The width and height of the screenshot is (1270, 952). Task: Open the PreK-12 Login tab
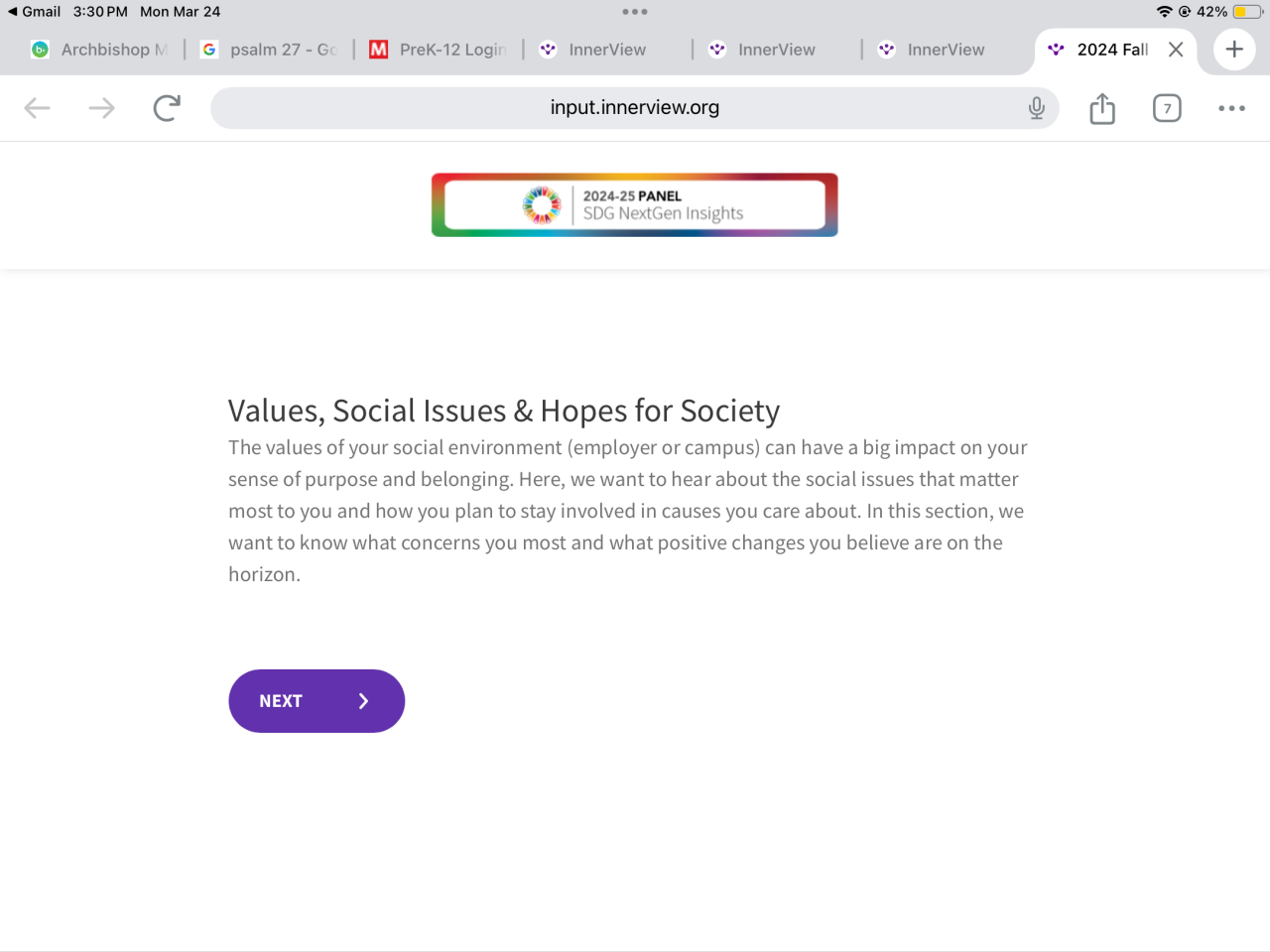pos(439,50)
